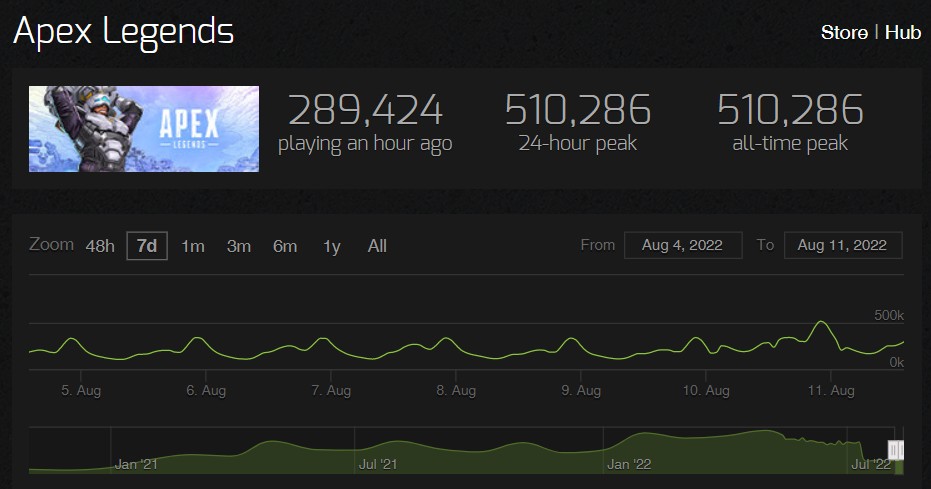931x489 pixels.
Task: Click the Apex Legends banner image
Action: click(144, 129)
